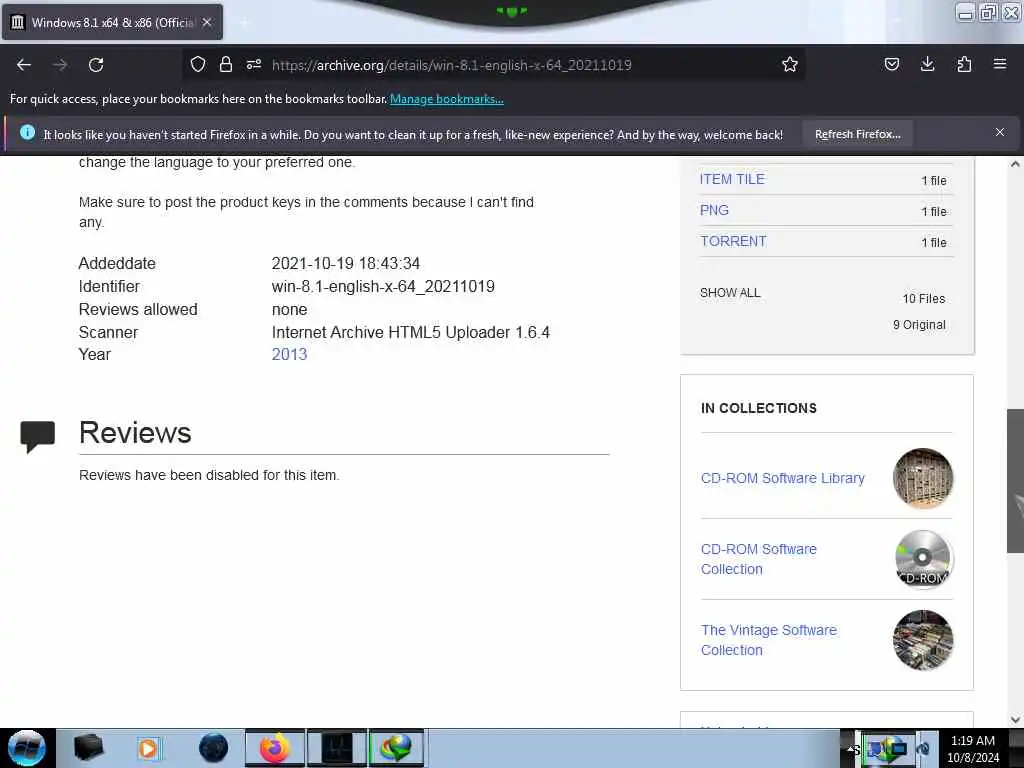The width and height of the screenshot is (1024, 768).
Task: Bookmark this page with the star icon
Action: click(790, 64)
